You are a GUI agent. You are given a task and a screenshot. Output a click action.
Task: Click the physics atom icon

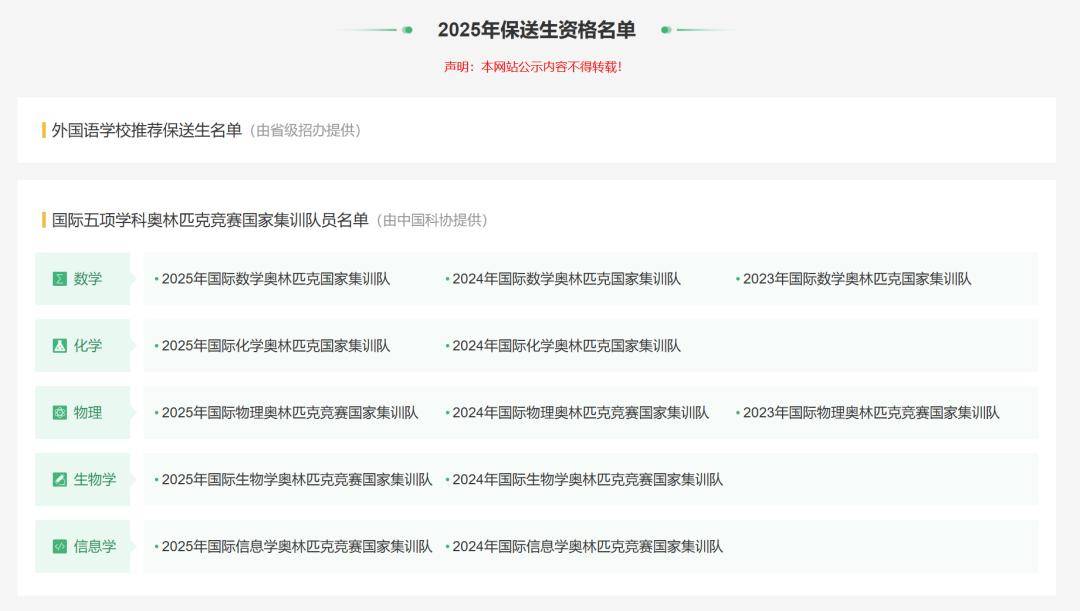pos(60,413)
